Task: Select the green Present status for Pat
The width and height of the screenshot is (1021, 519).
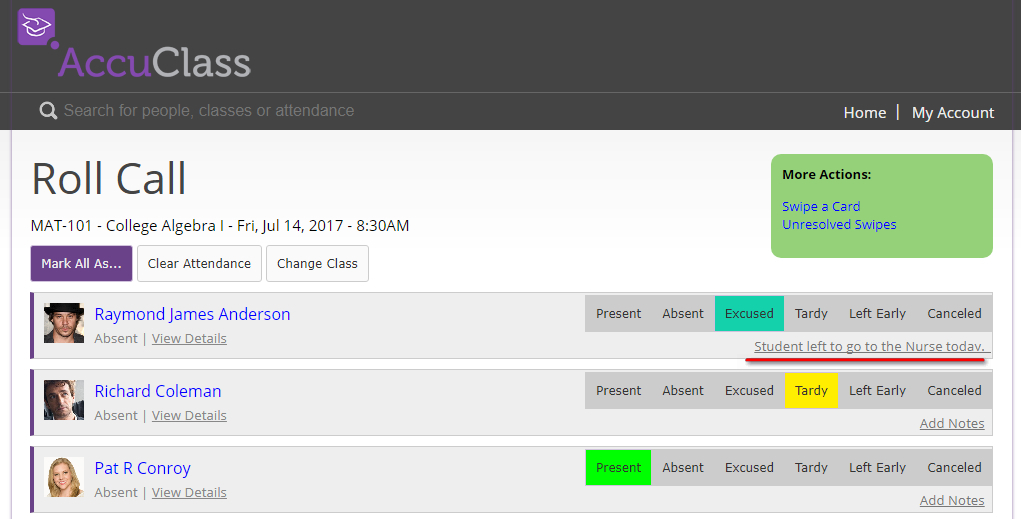Action: point(618,468)
